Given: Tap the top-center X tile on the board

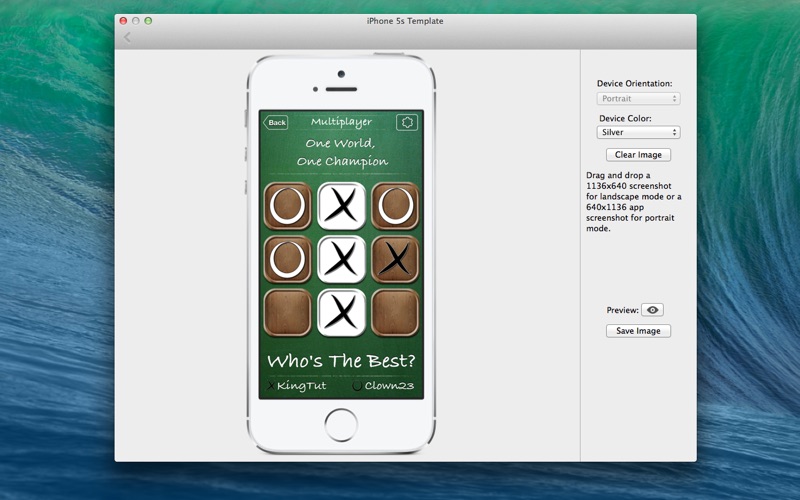Looking at the screenshot, I should click(341, 206).
